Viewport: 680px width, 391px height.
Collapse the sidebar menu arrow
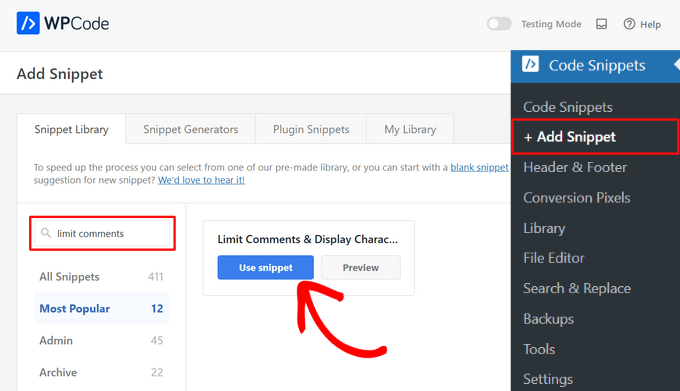coord(677,65)
